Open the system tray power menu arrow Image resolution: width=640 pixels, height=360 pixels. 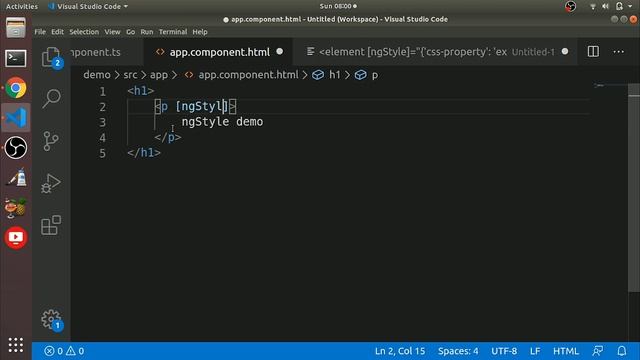[630, 6]
